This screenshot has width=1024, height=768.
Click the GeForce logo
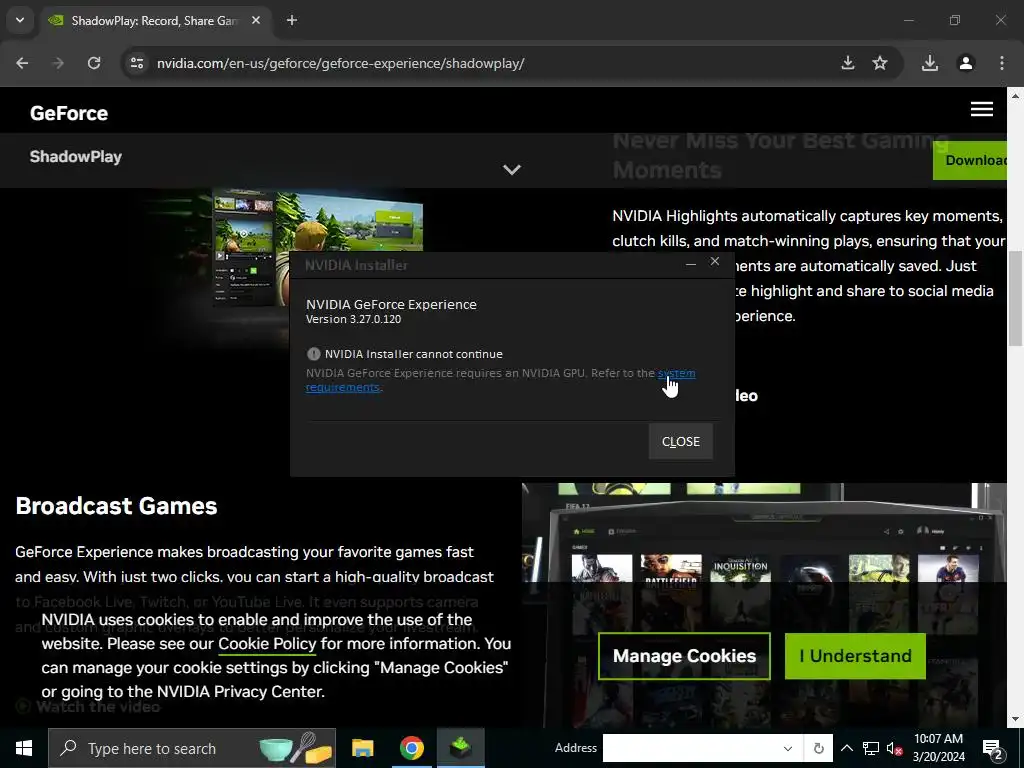pos(69,113)
